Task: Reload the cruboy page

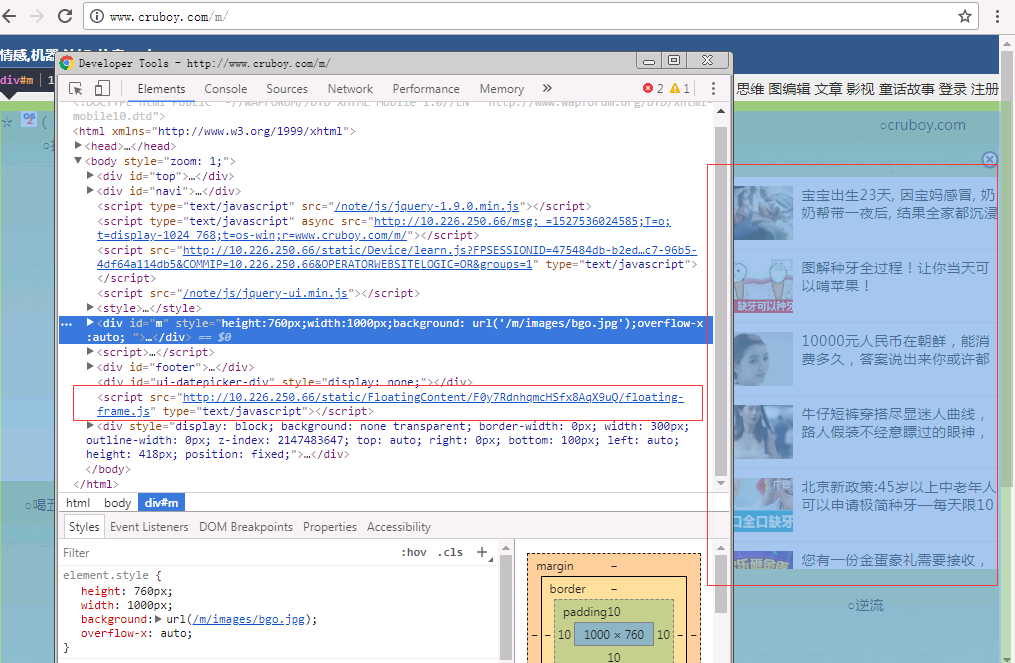Action: (65, 16)
